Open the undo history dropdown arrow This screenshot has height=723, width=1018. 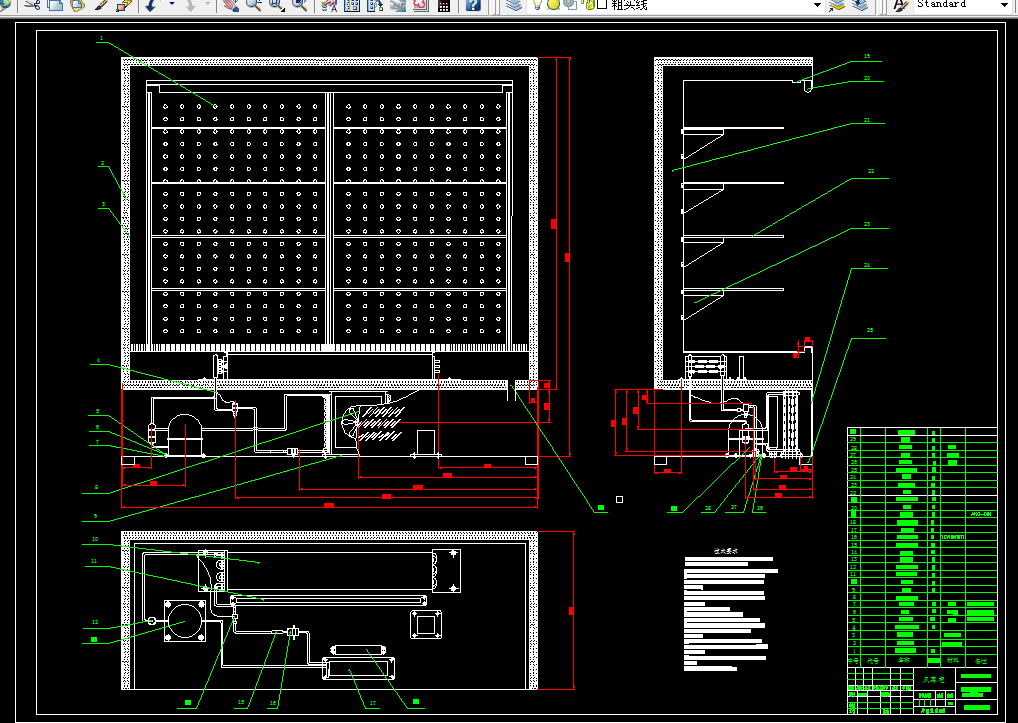172,5
